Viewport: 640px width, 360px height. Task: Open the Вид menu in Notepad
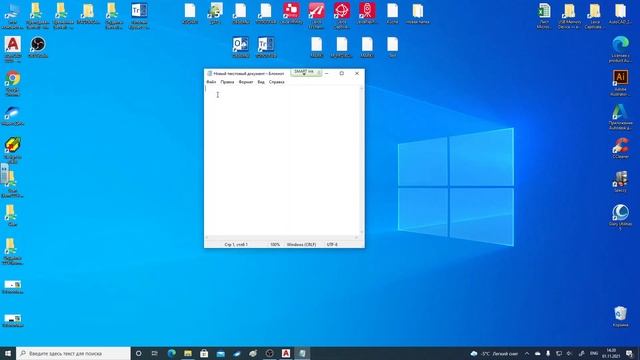(x=261, y=82)
